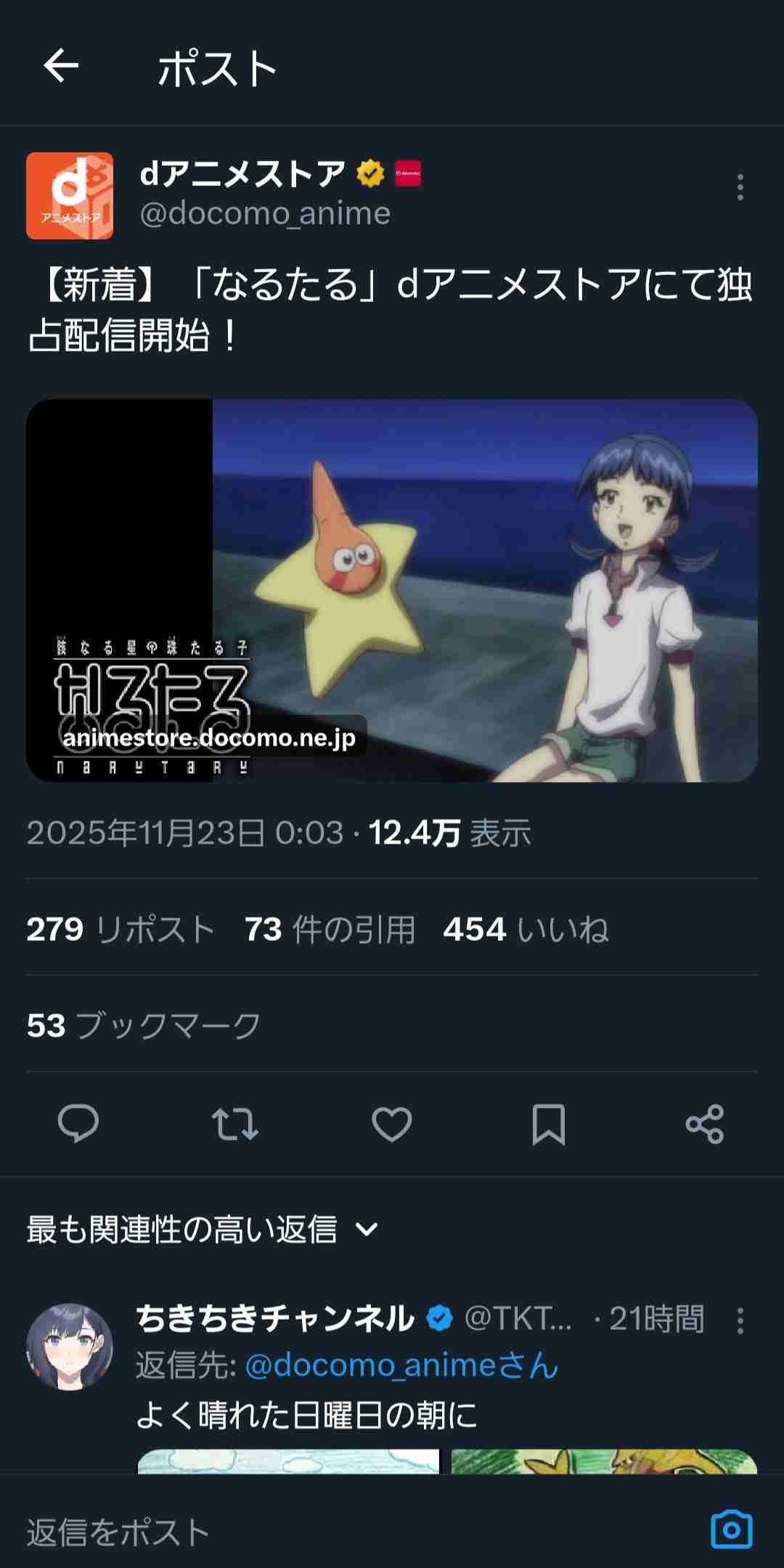This screenshot has height=1568, width=784.
Task: Expand 最も関連性の高い返信 sort dropdown
Action: (x=203, y=1230)
